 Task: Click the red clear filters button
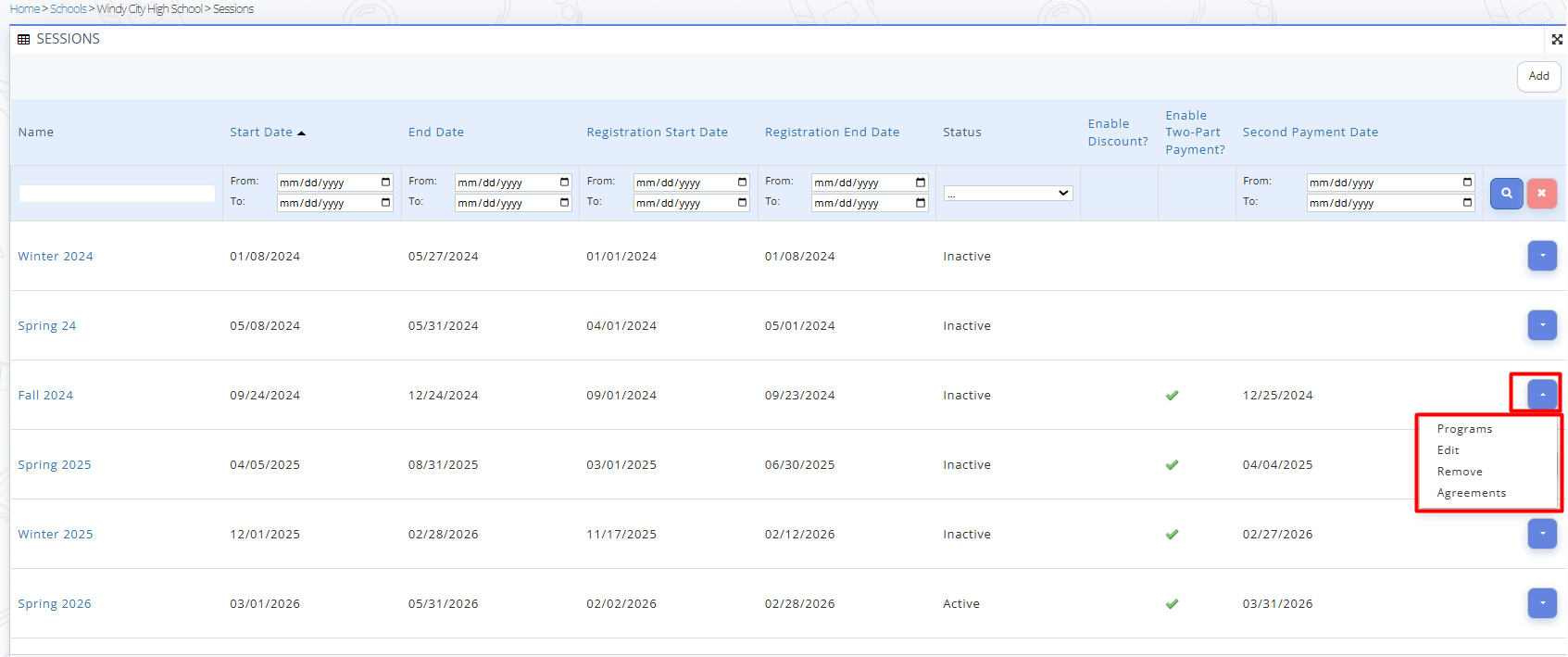tap(1541, 193)
